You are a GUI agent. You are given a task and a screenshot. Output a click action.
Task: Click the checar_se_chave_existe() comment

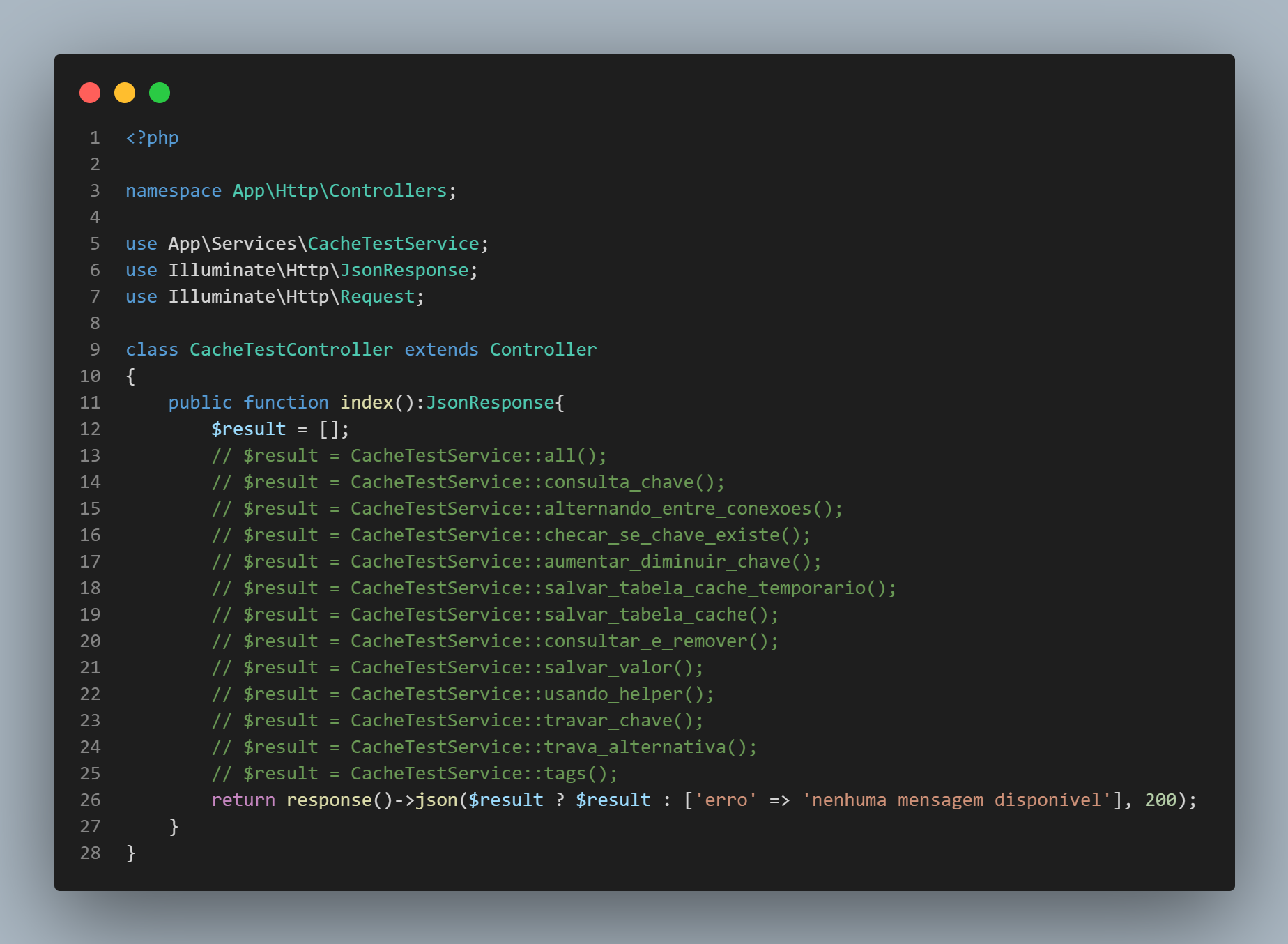pyautogui.click(x=511, y=535)
